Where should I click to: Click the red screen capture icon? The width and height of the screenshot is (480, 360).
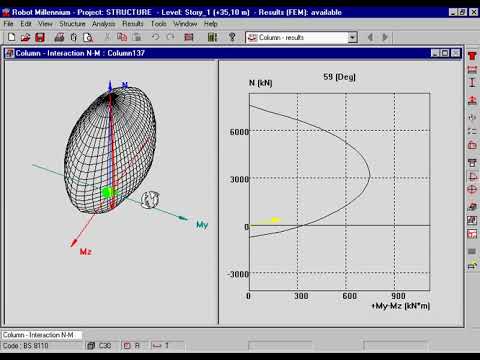(189, 37)
